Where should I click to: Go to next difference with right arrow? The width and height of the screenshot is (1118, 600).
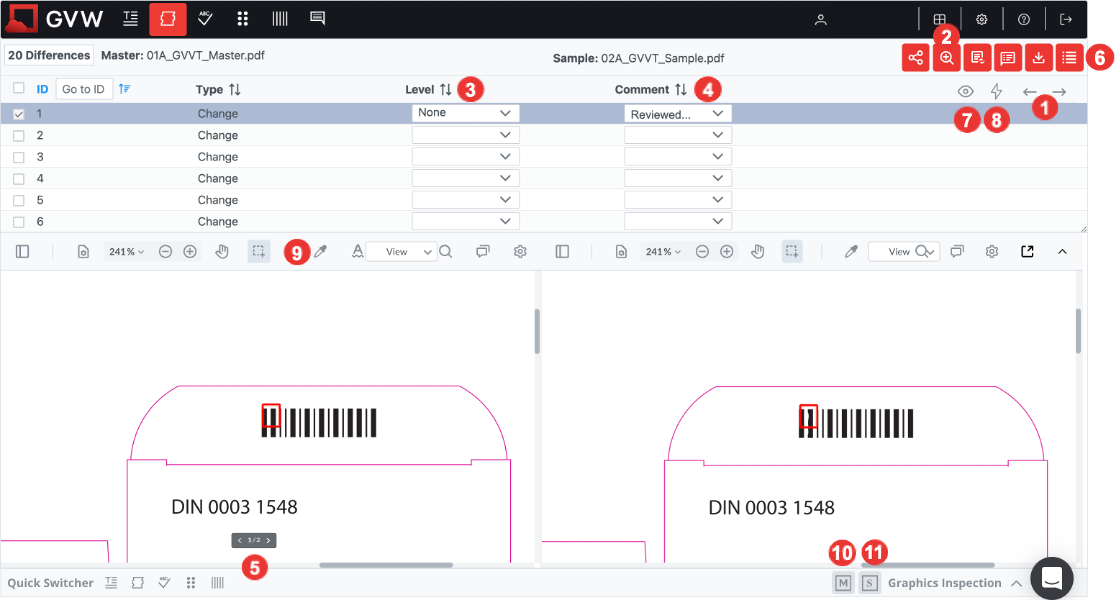pos(1059,92)
